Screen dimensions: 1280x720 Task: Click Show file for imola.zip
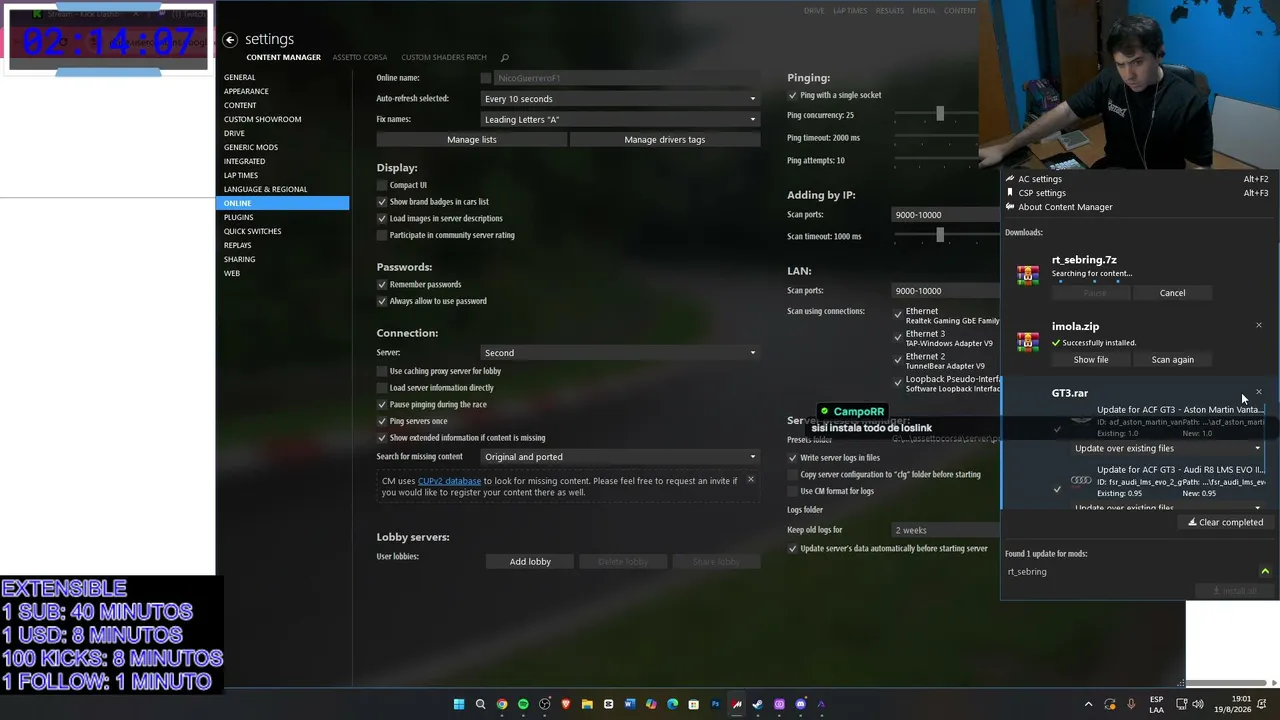pyautogui.click(x=1091, y=360)
